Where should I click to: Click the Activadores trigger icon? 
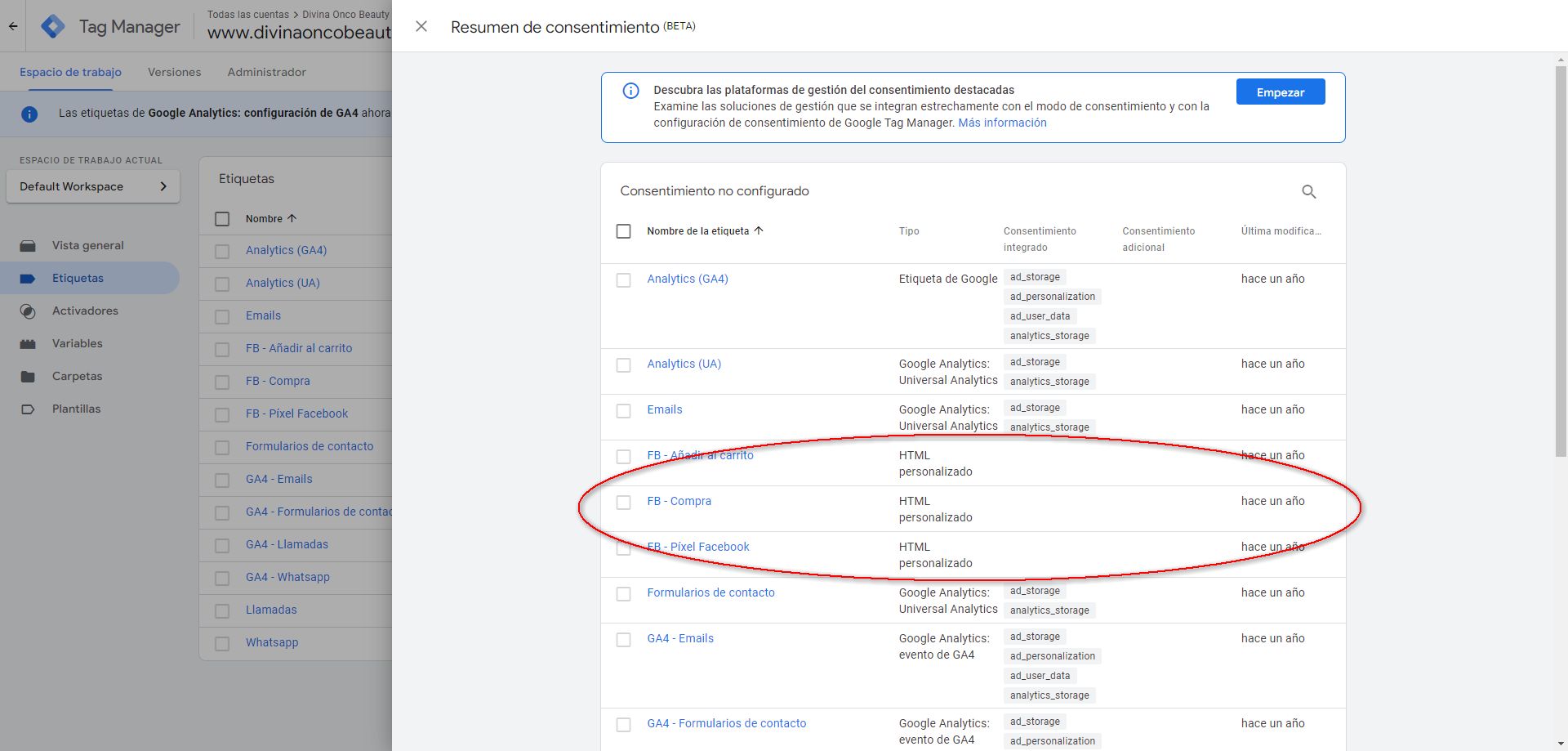click(28, 311)
